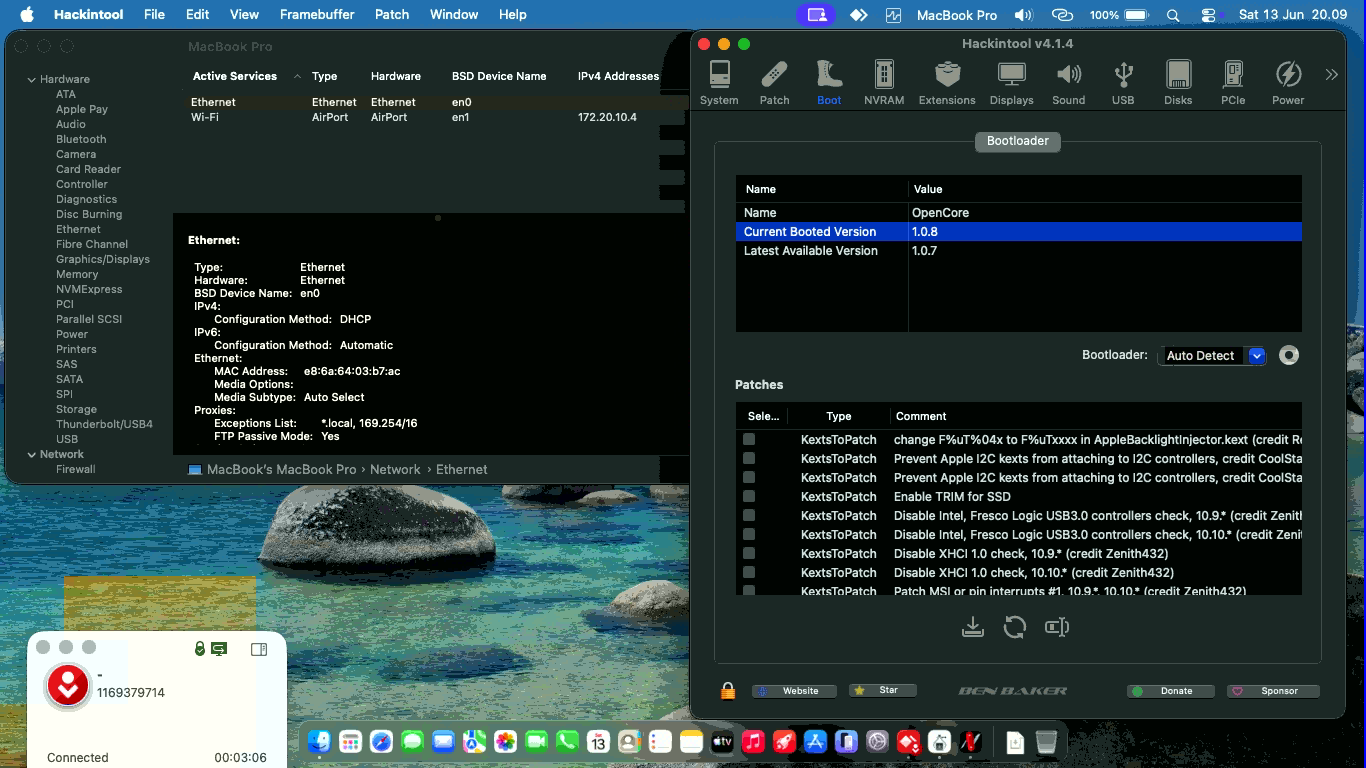Click the Sound speaker toolbar icon
Image resolution: width=1366 pixels, height=768 pixels.
click(1068, 83)
